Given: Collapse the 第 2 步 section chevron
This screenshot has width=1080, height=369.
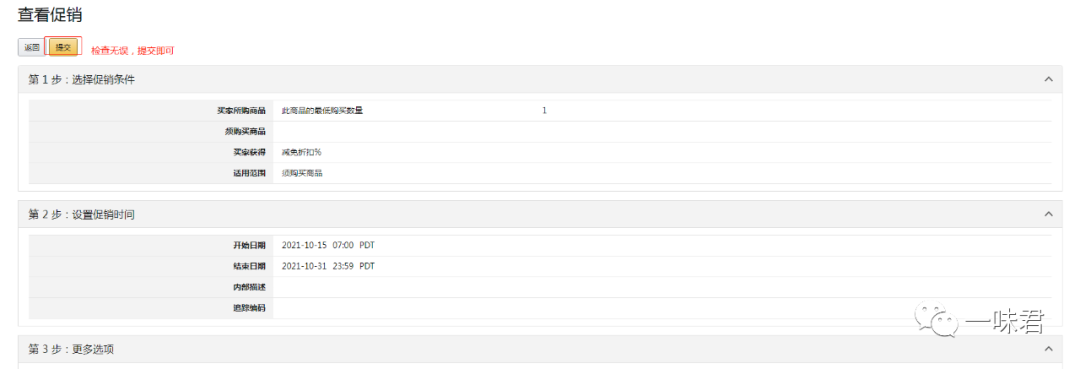Looking at the screenshot, I should [x=1048, y=214].
